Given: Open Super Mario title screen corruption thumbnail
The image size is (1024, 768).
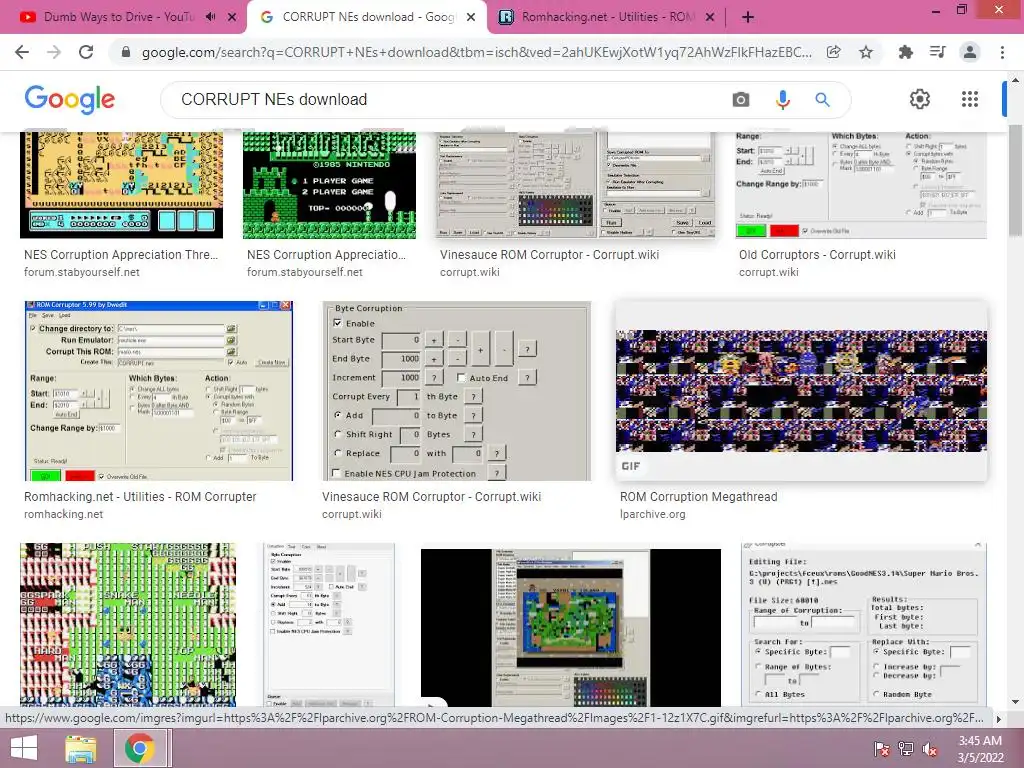Looking at the screenshot, I should coord(329,185).
